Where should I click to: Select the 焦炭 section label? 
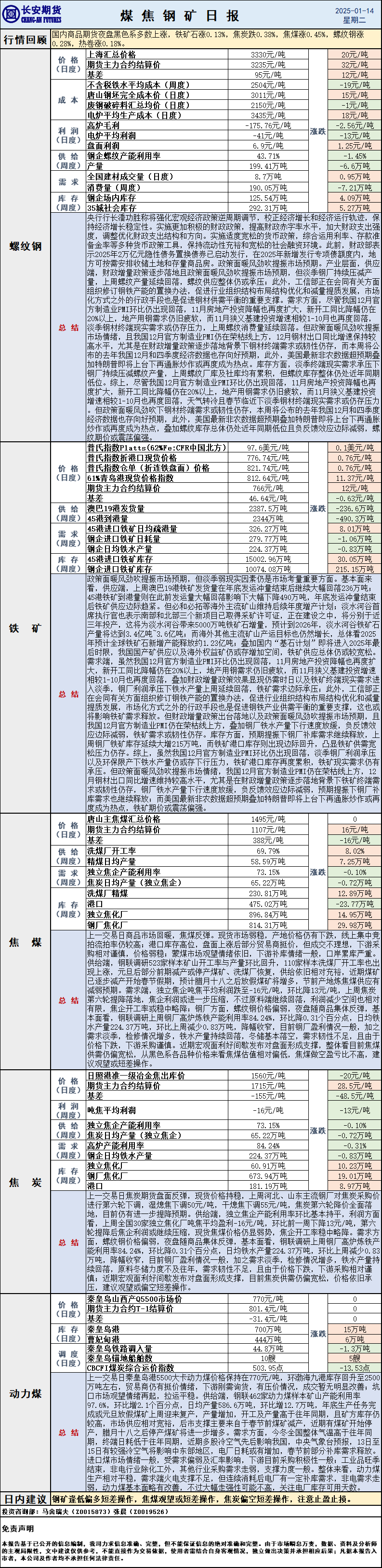pos(26,1182)
